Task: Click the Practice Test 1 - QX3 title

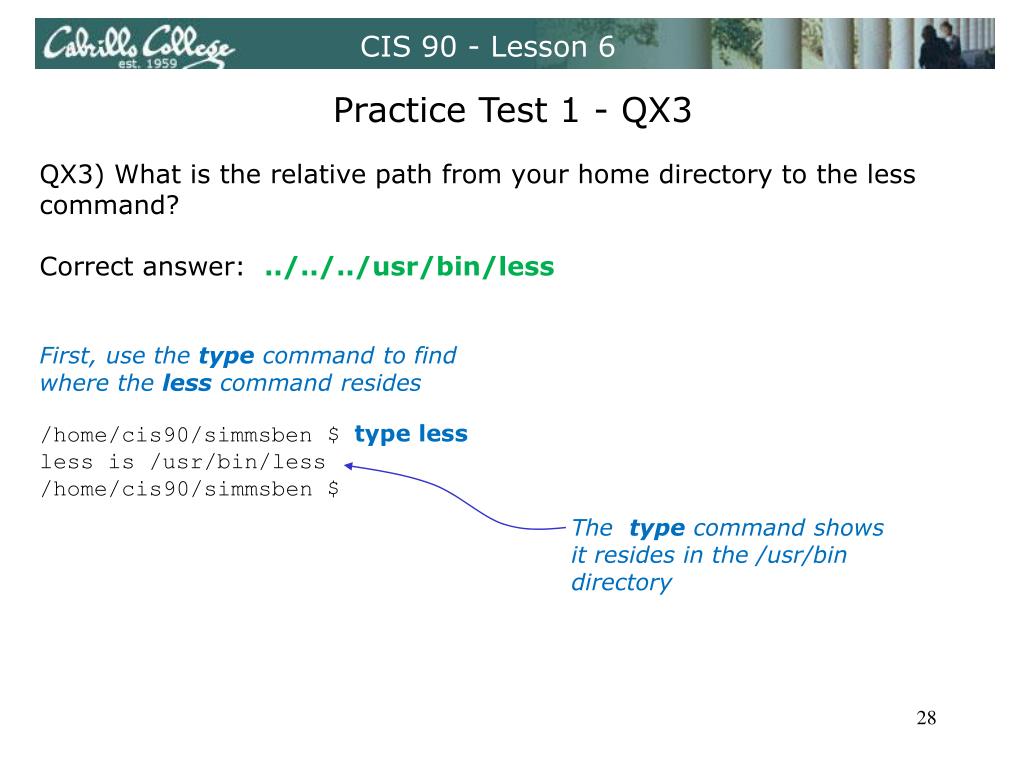Action: click(x=512, y=110)
